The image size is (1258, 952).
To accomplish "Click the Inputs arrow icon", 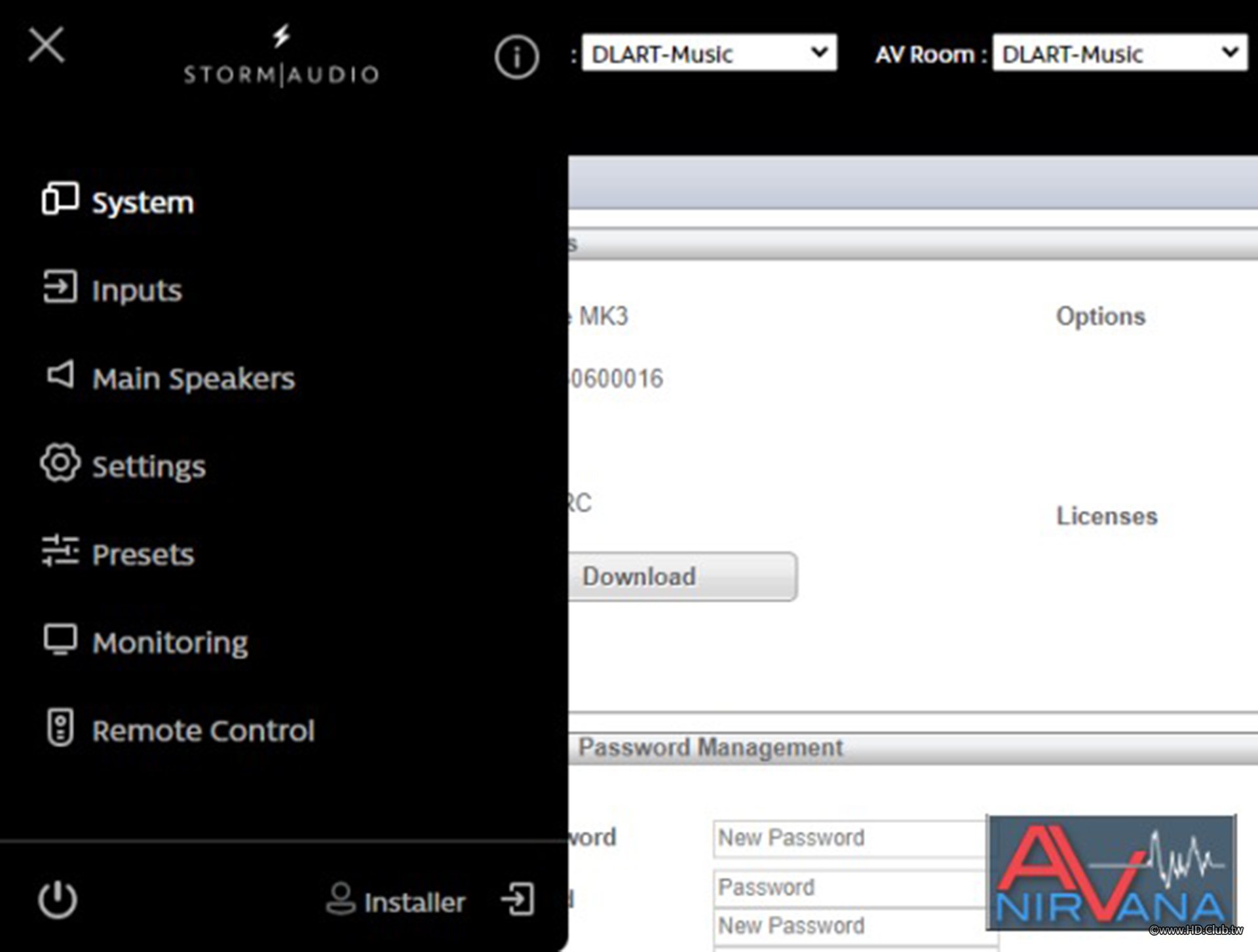I will [x=60, y=287].
